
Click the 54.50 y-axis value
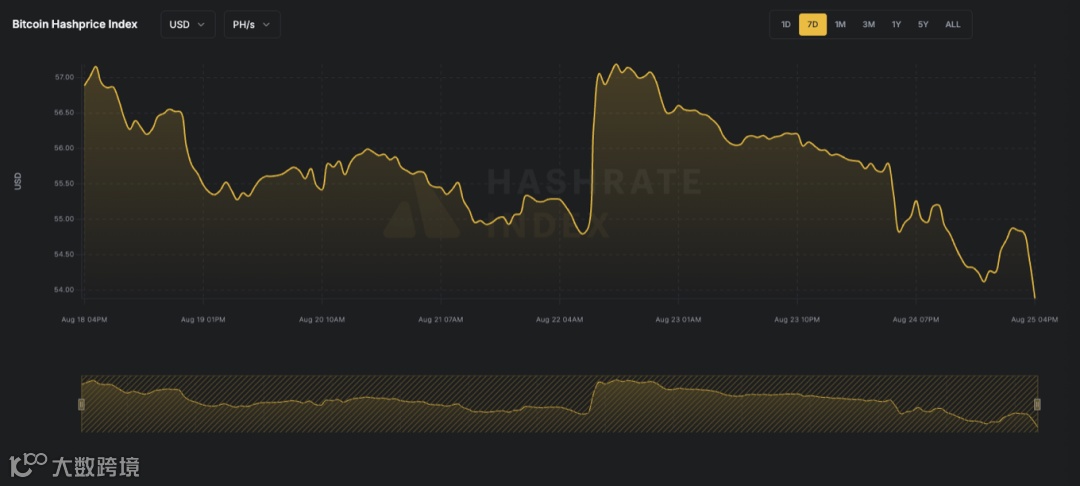(65, 254)
